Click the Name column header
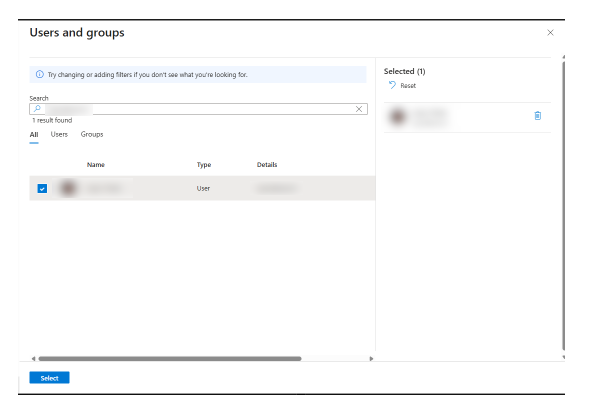The image size is (597, 415). click(x=96, y=164)
